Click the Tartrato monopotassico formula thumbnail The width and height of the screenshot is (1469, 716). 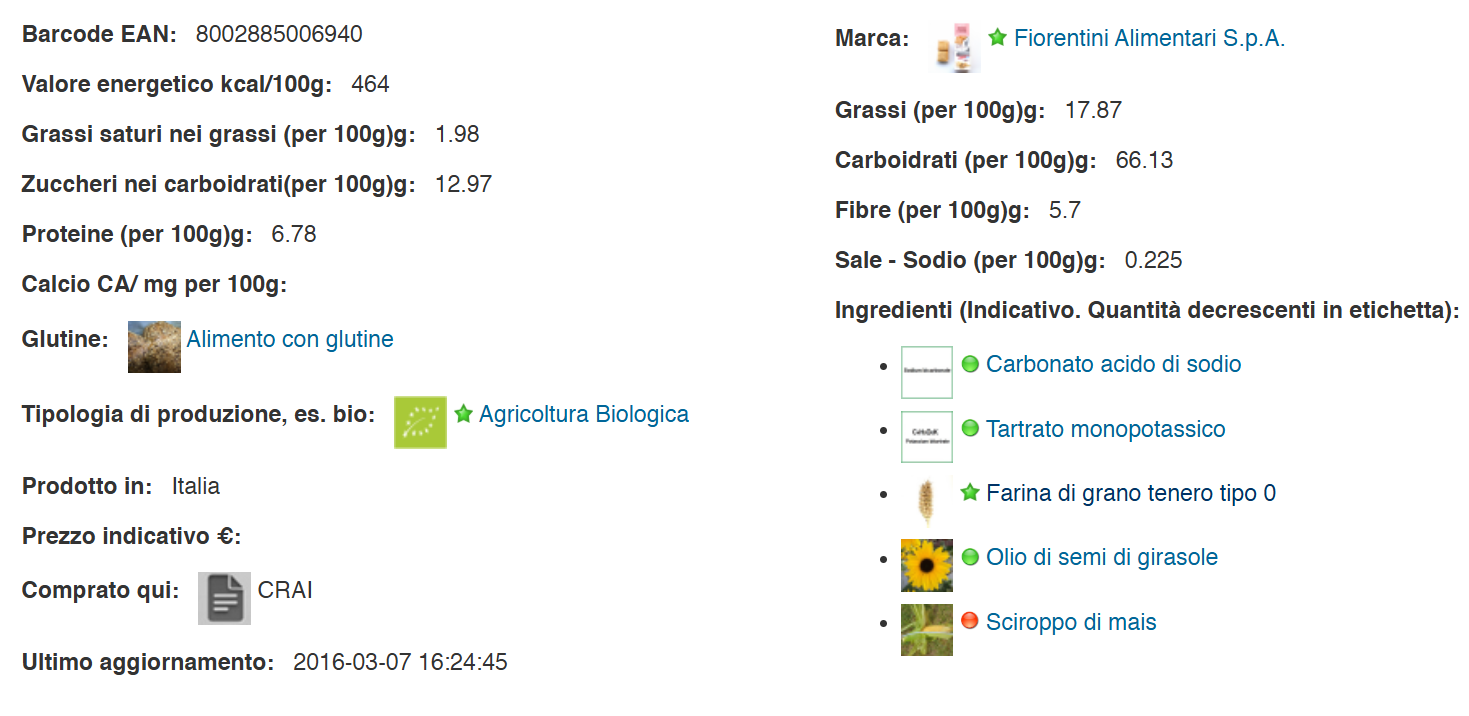tap(926, 436)
